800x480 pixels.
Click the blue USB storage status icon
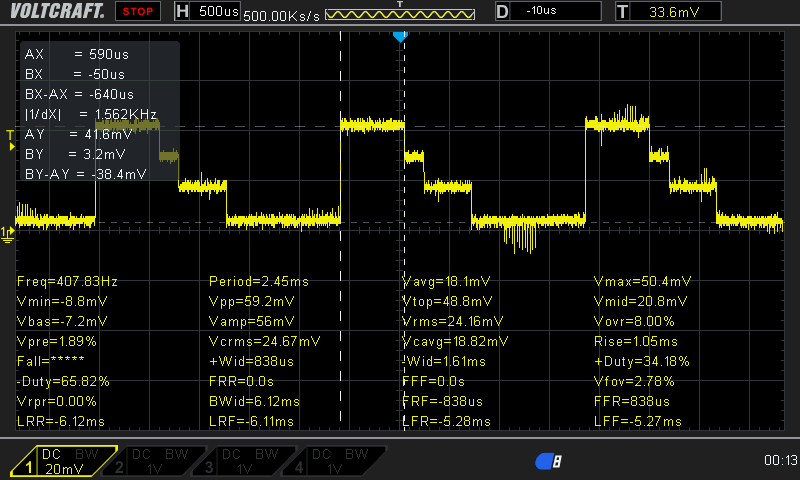[x=548, y=461]
